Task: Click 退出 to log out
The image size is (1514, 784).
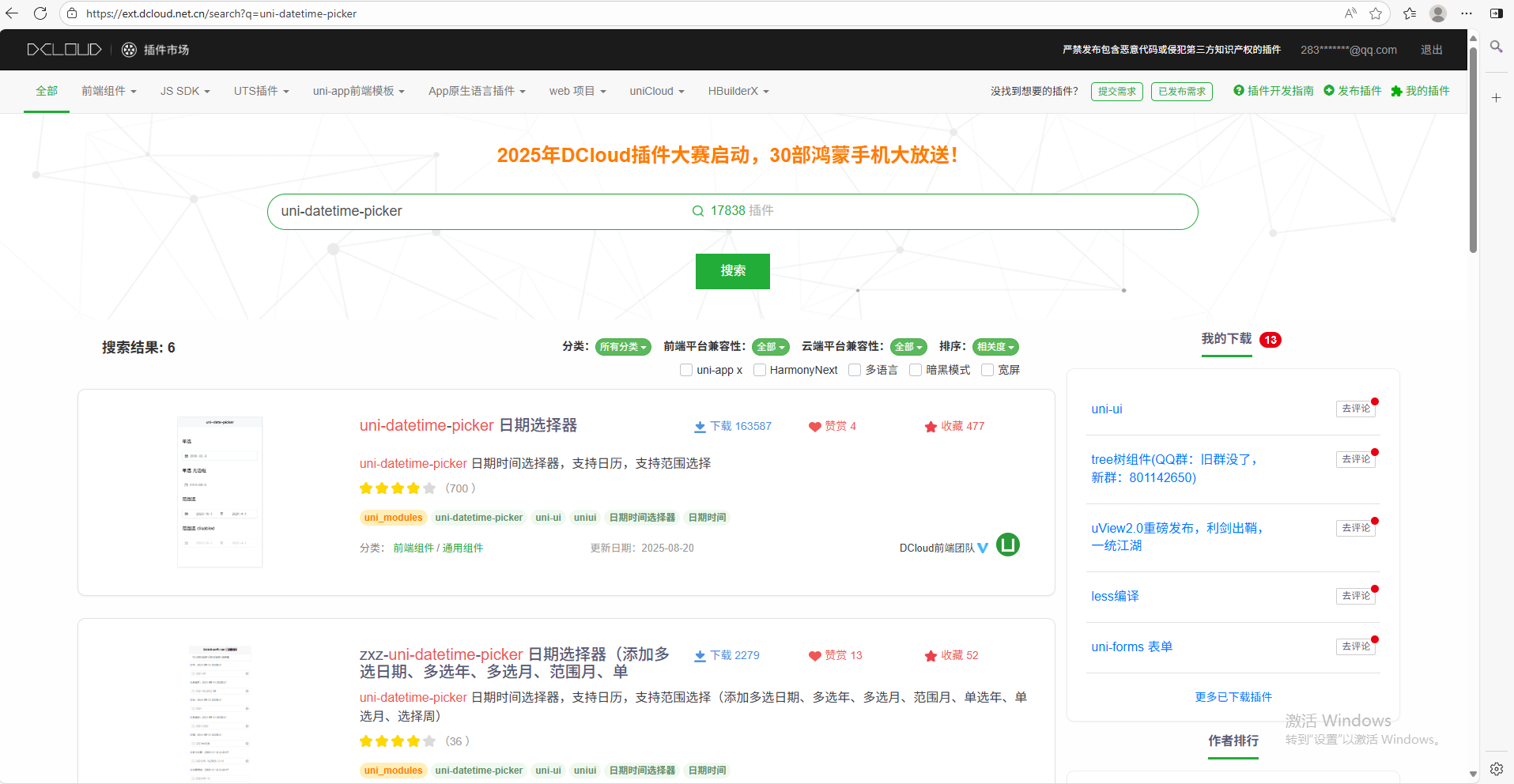Action: point(1432,50)
